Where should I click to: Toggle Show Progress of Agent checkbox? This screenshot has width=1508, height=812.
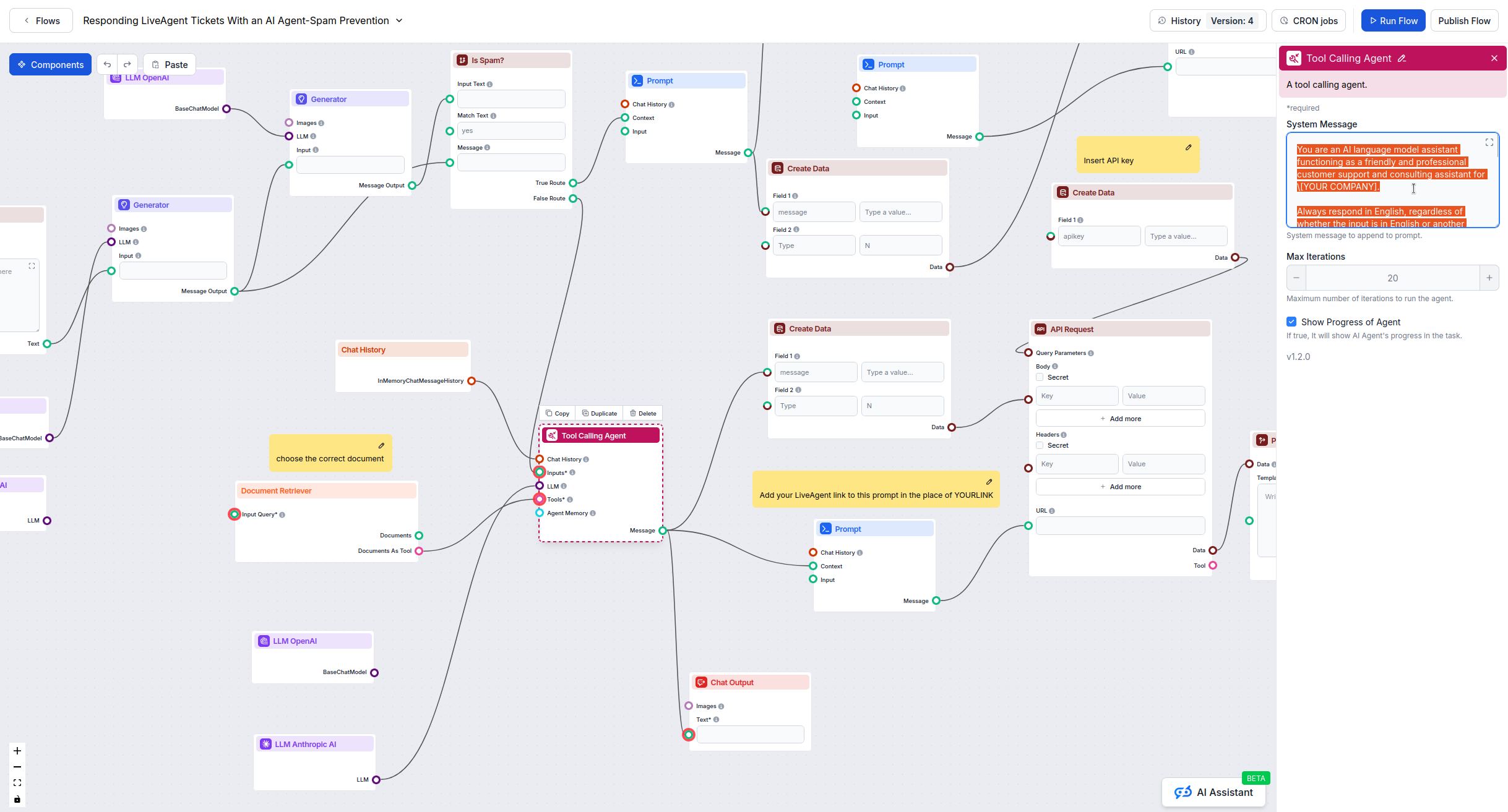click(1291, 322)
